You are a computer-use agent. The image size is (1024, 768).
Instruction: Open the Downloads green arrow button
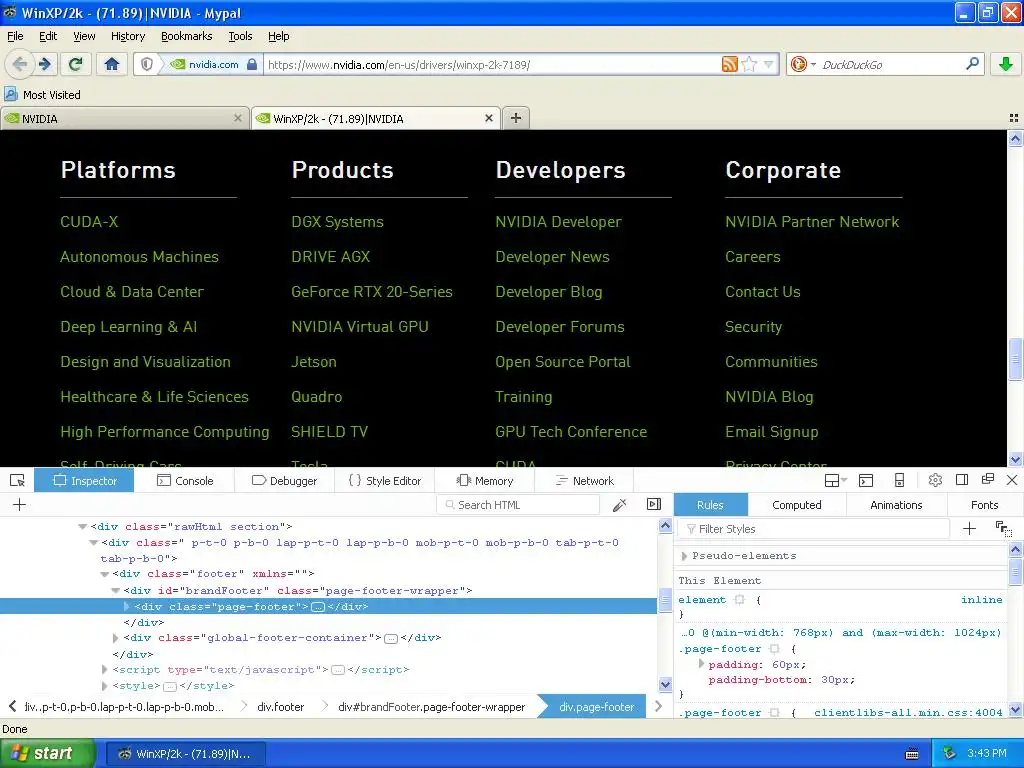point(1006,64)
